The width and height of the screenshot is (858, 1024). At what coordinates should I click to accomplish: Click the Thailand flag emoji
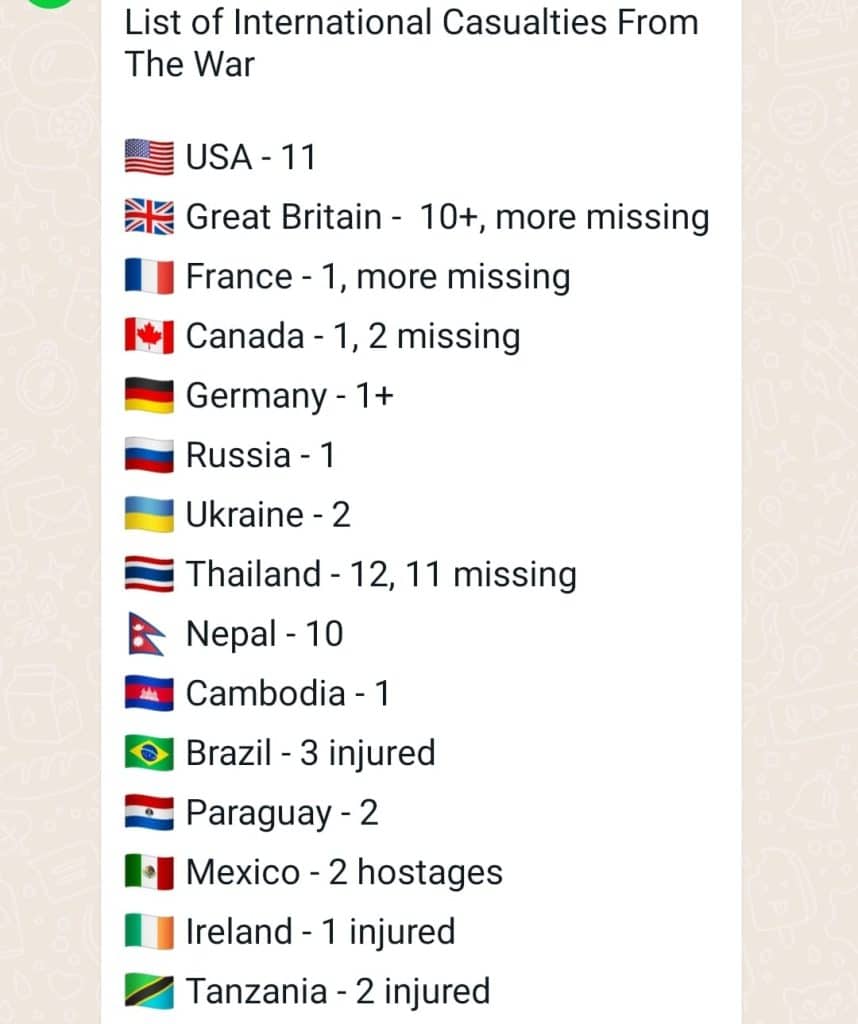coord(150,574)
